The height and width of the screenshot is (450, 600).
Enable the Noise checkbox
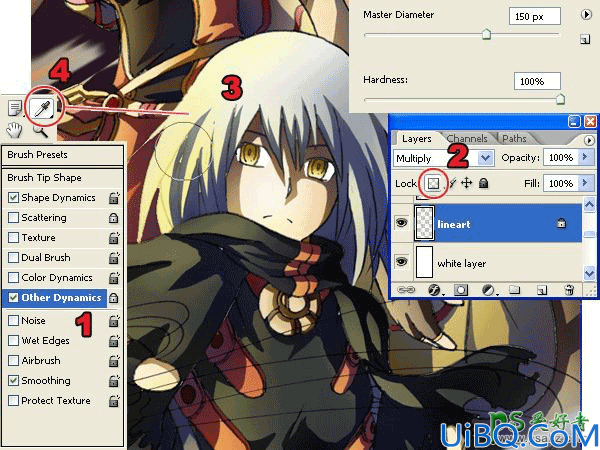point(13,321)
